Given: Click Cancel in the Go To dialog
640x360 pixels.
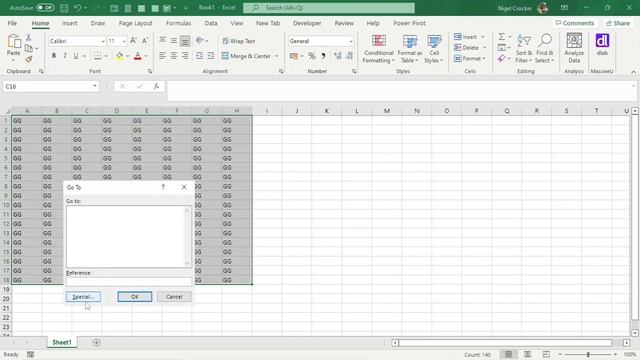Looking at the screenshot, I should tap(174, 297).
